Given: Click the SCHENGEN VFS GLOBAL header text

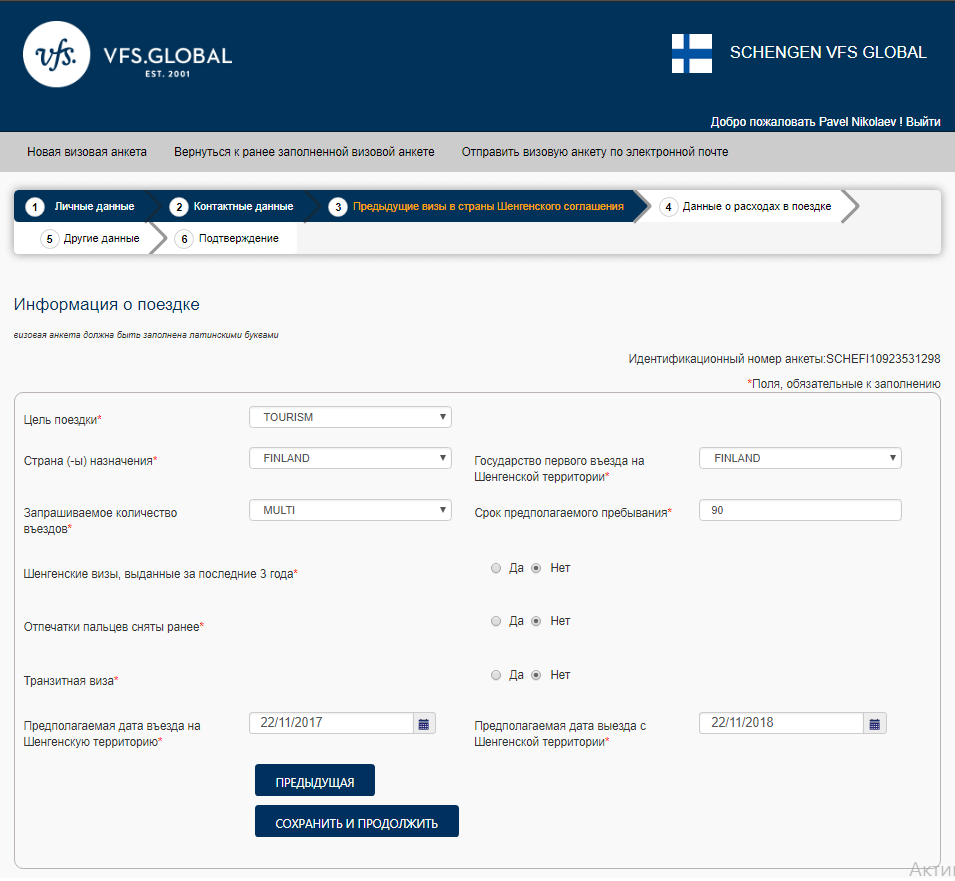Looking at the screenshot, I should coord(828,53).
